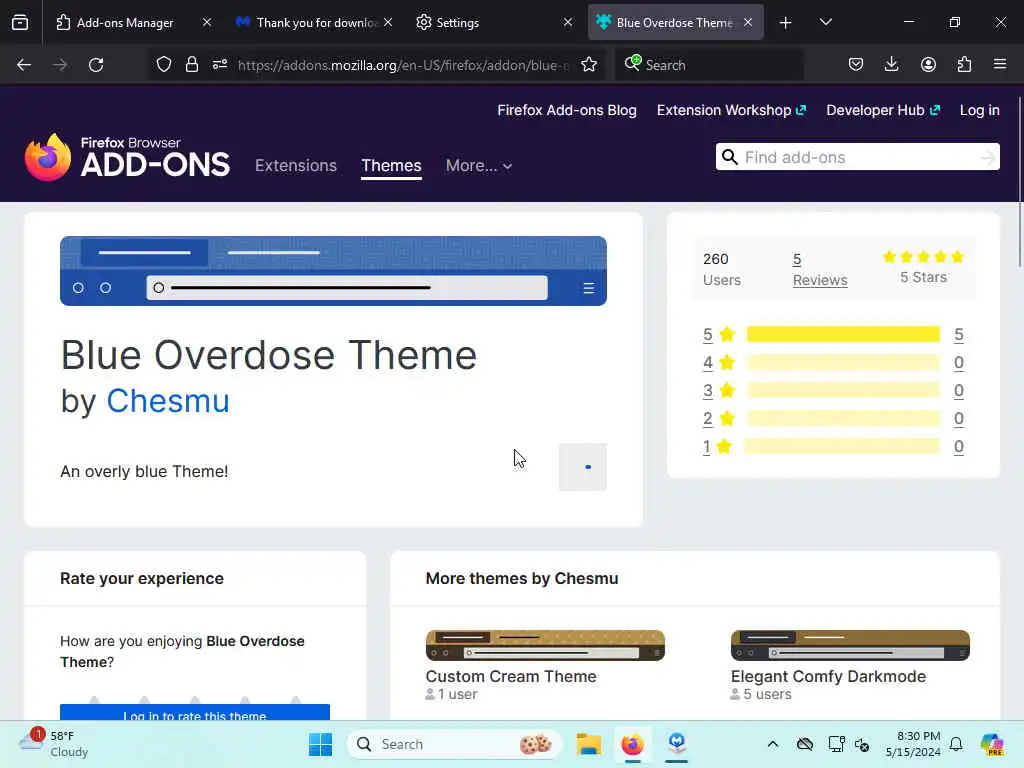Go back to previous page
1024x768 pixels.
24,65
